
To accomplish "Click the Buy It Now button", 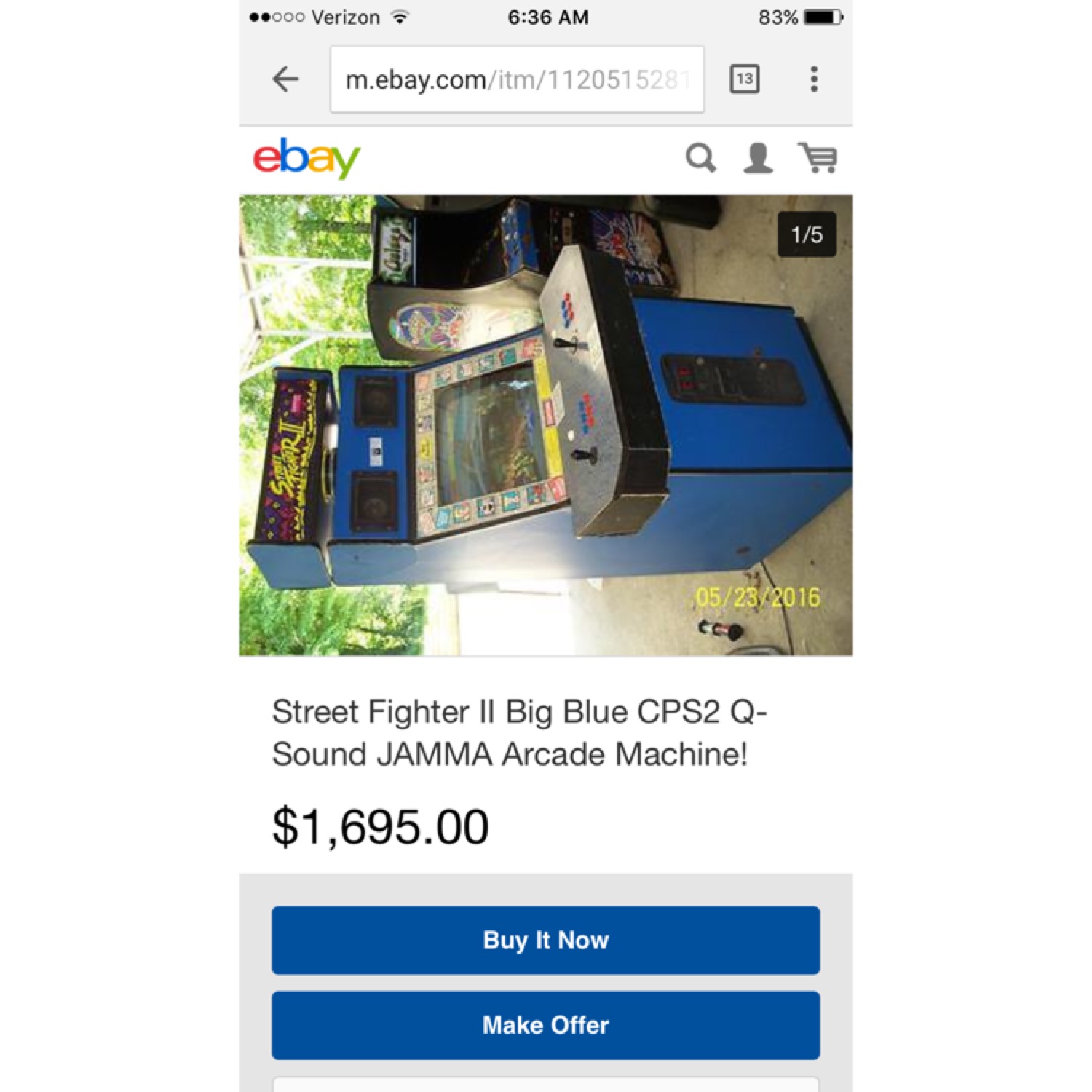I will point(546,940).
